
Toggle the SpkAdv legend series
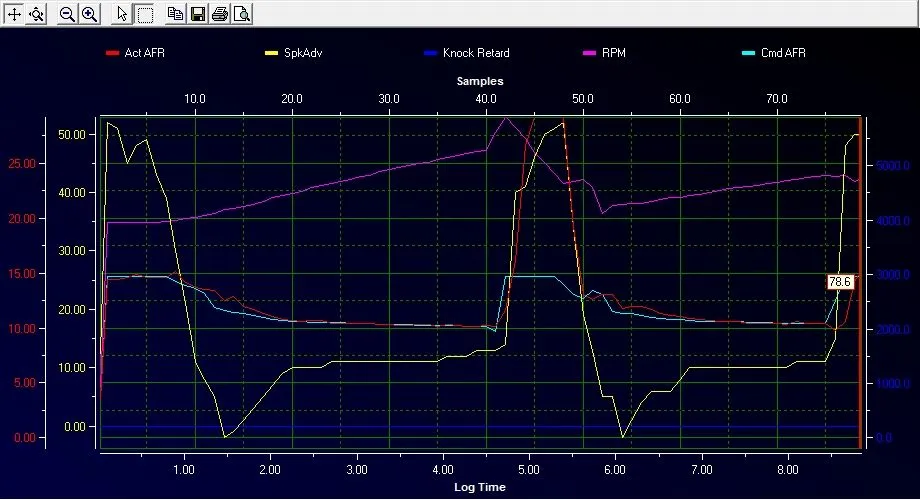301,53
